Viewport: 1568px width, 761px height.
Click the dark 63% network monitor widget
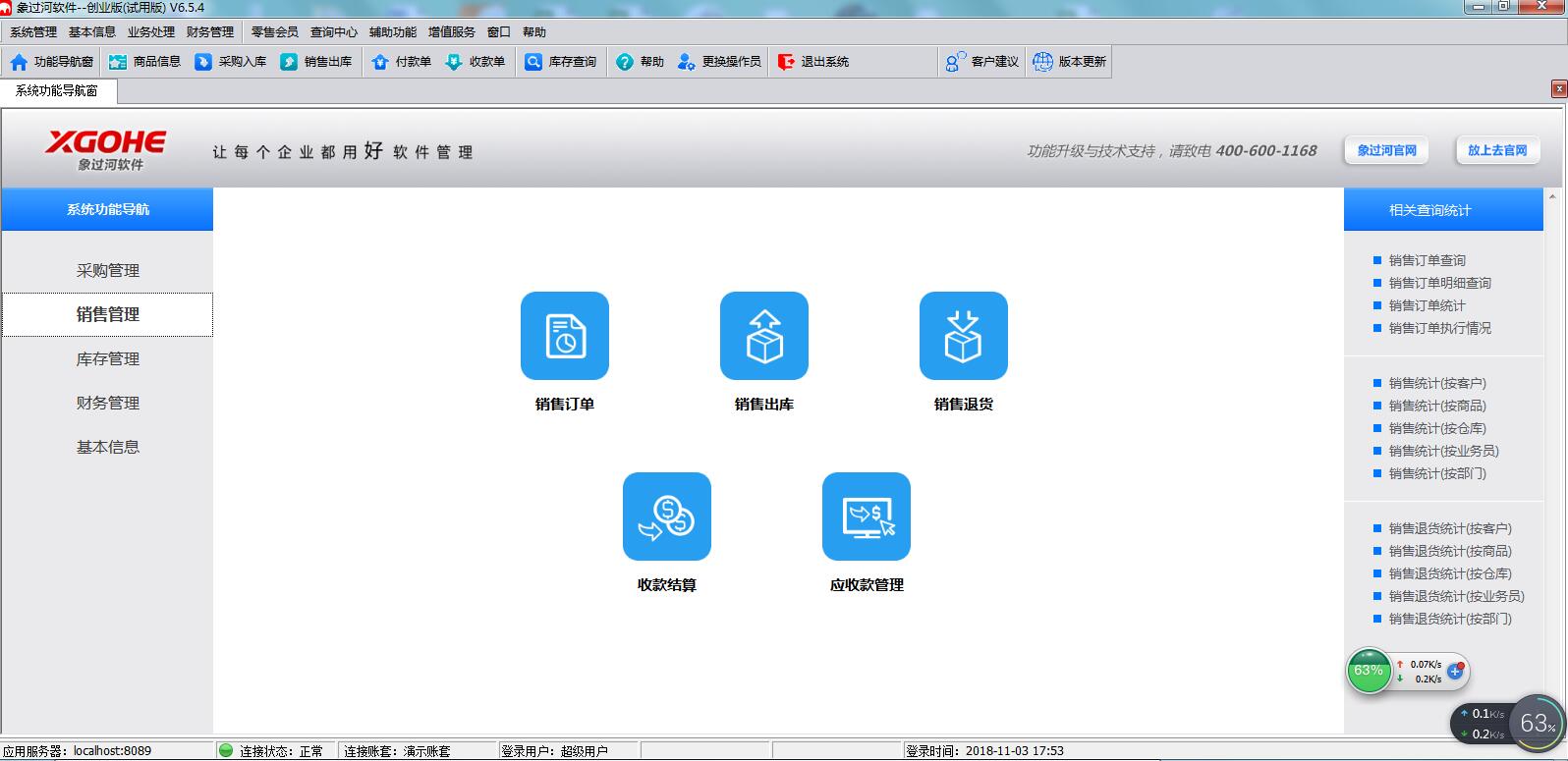click(1537, 724)
